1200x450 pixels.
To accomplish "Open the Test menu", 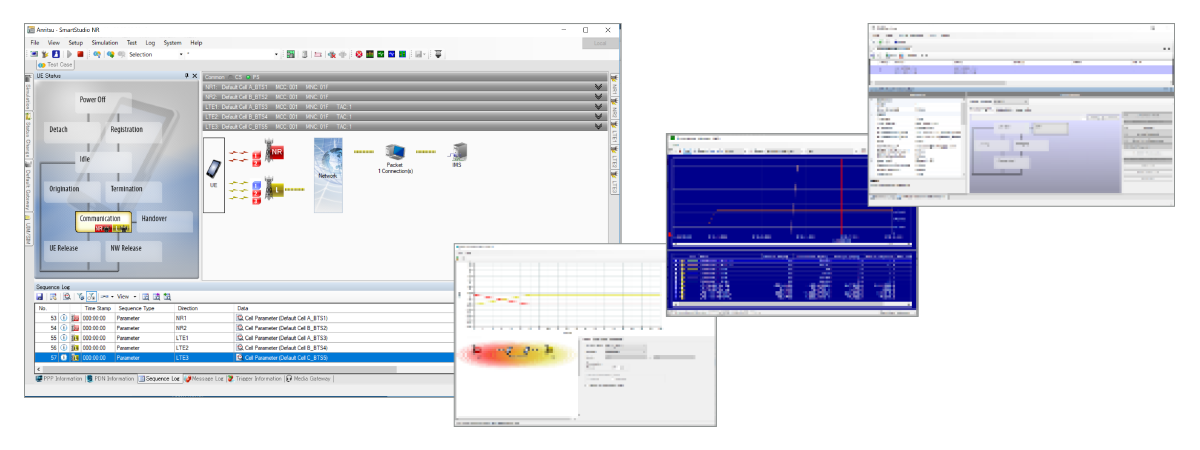I will click(x=132, y=43).
